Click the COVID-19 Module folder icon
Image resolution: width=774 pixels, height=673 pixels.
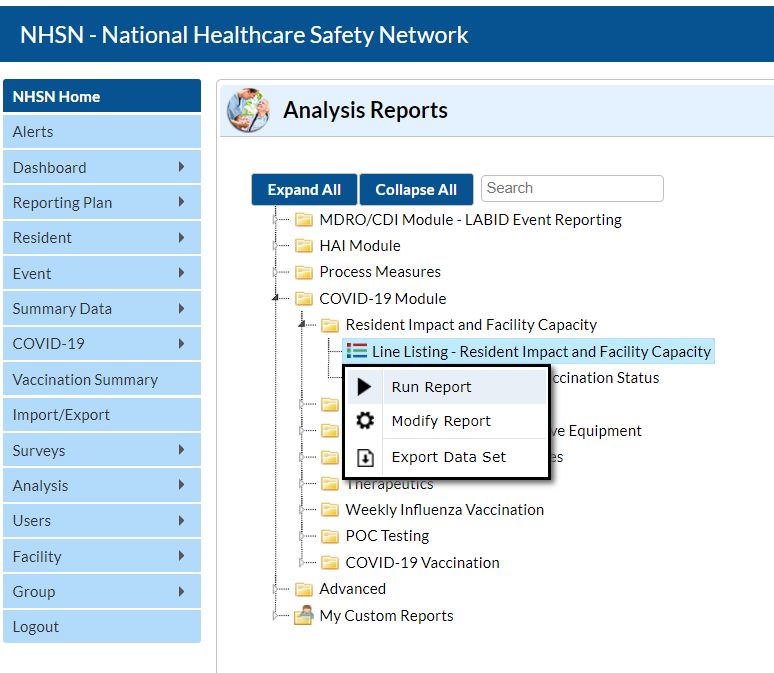coord(304,298)
